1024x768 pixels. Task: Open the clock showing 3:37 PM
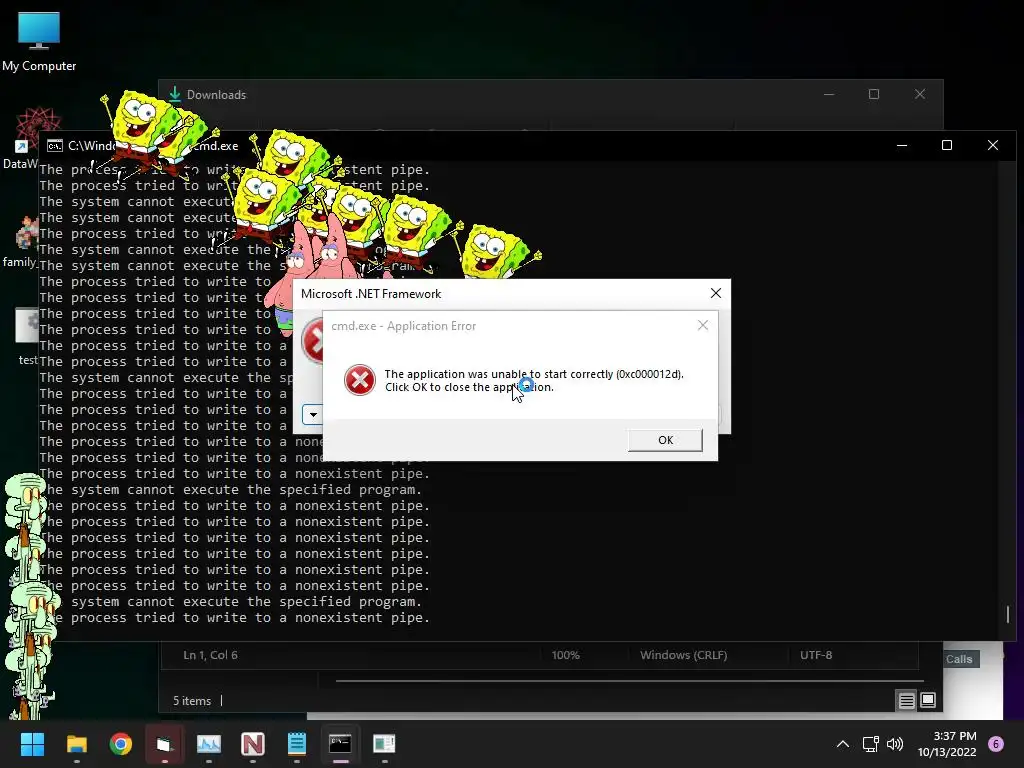(x=947, y=744)
